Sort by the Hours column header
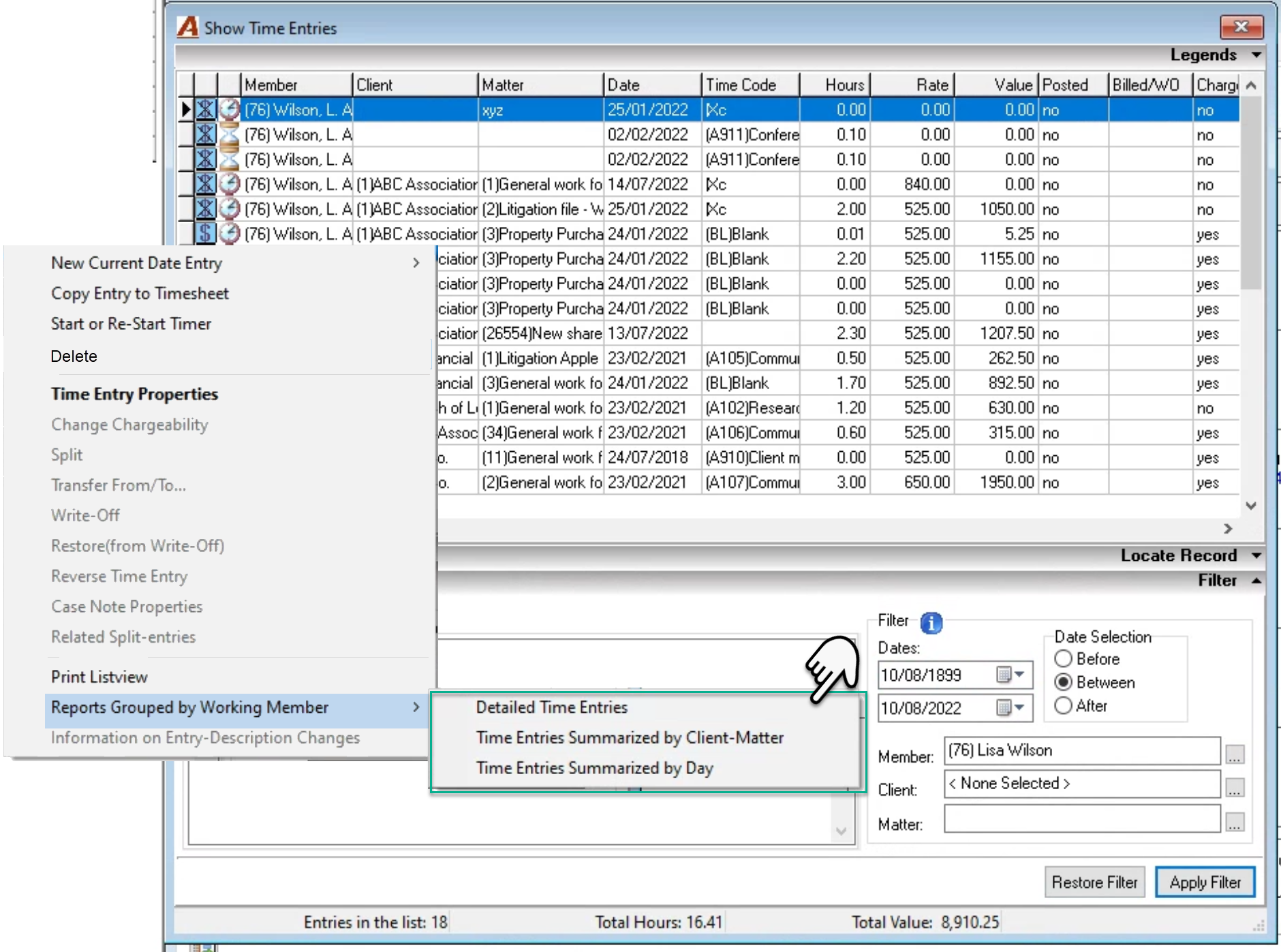Screen dimensions: 1281x952 click(x=835, y=85)
